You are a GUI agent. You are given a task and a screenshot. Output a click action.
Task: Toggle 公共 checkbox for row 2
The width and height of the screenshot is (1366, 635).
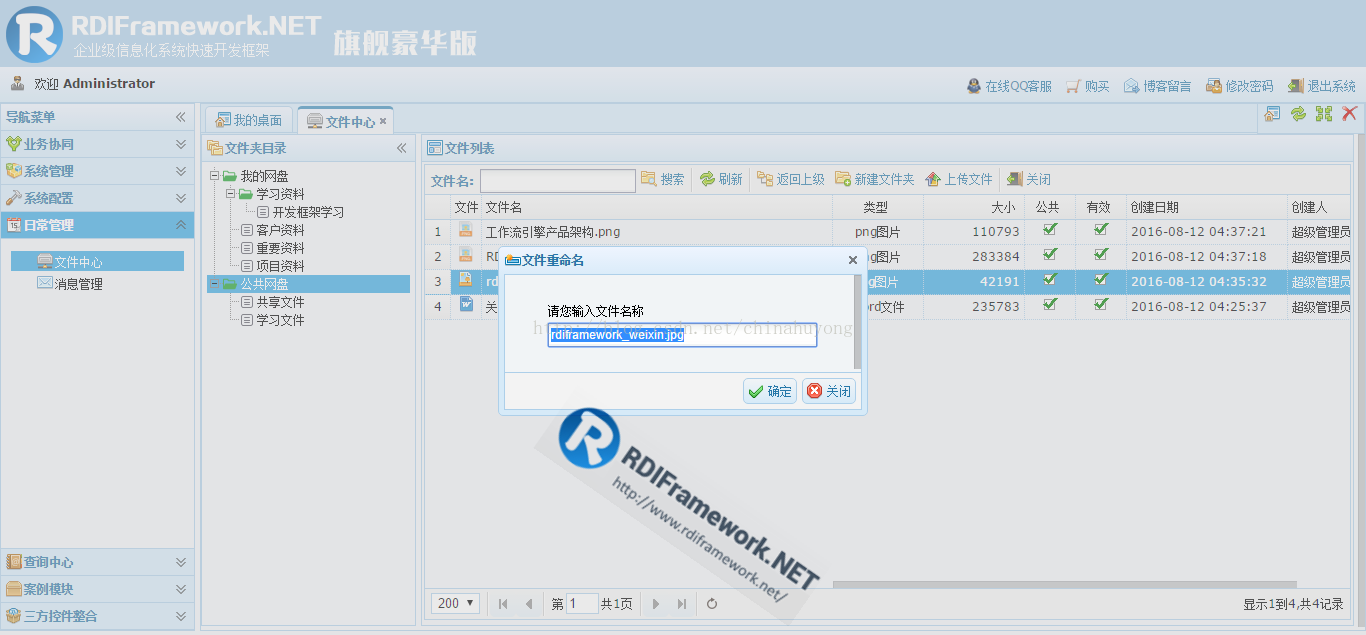(x=1049, y=255)
